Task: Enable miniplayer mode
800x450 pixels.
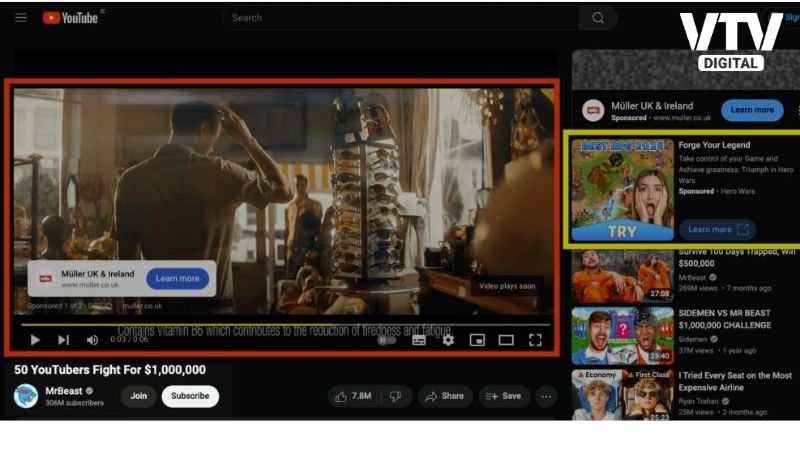Action: pyautogui.click(x=477, y=340)
